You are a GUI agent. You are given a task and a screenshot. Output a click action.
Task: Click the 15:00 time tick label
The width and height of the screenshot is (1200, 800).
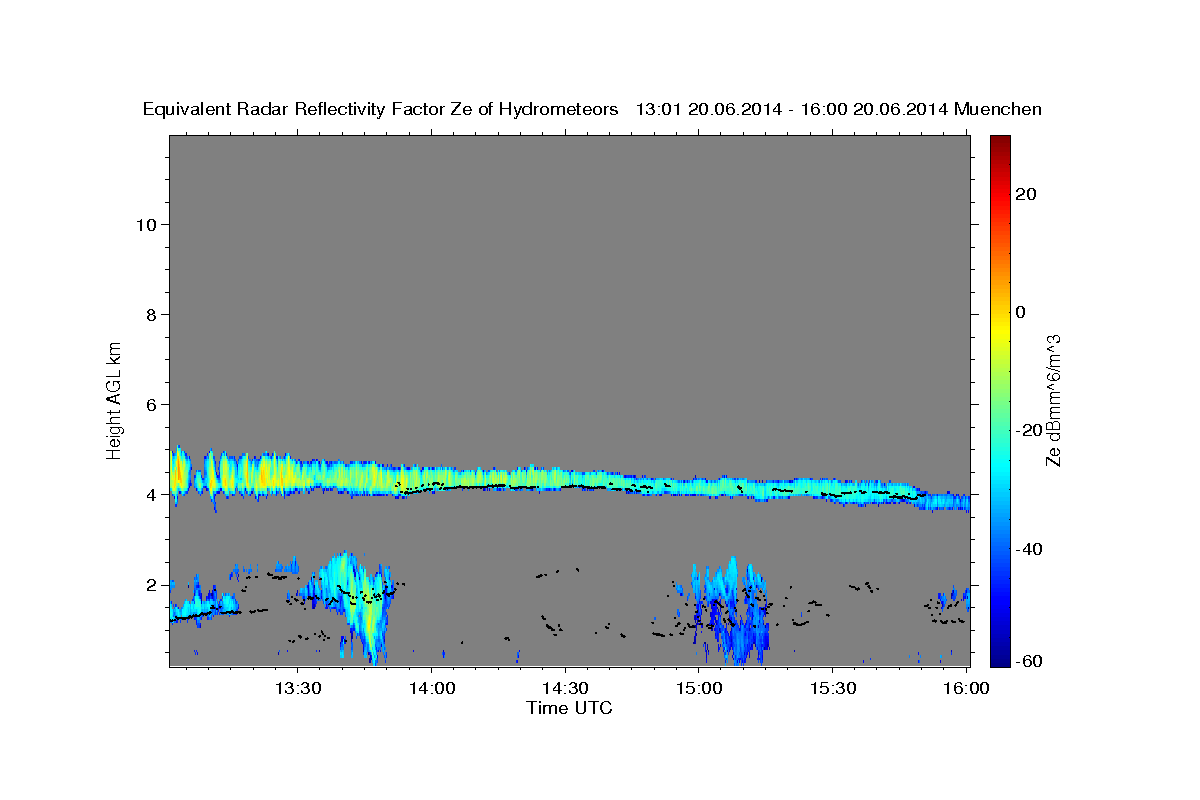[699, 689]
